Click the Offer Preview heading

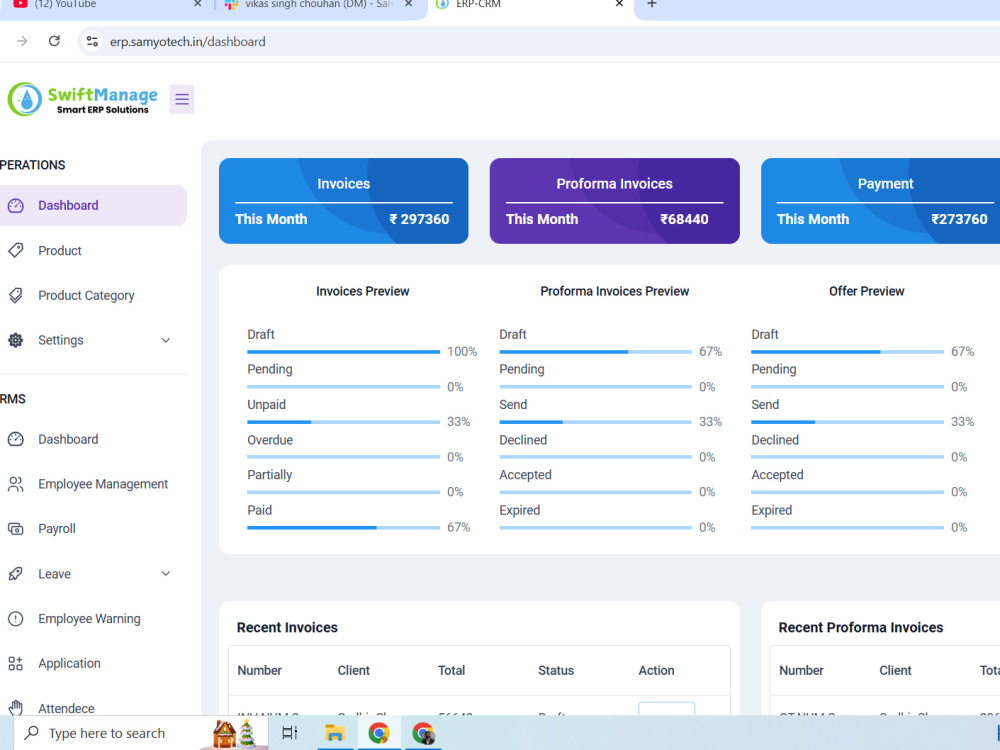(866, 291)
